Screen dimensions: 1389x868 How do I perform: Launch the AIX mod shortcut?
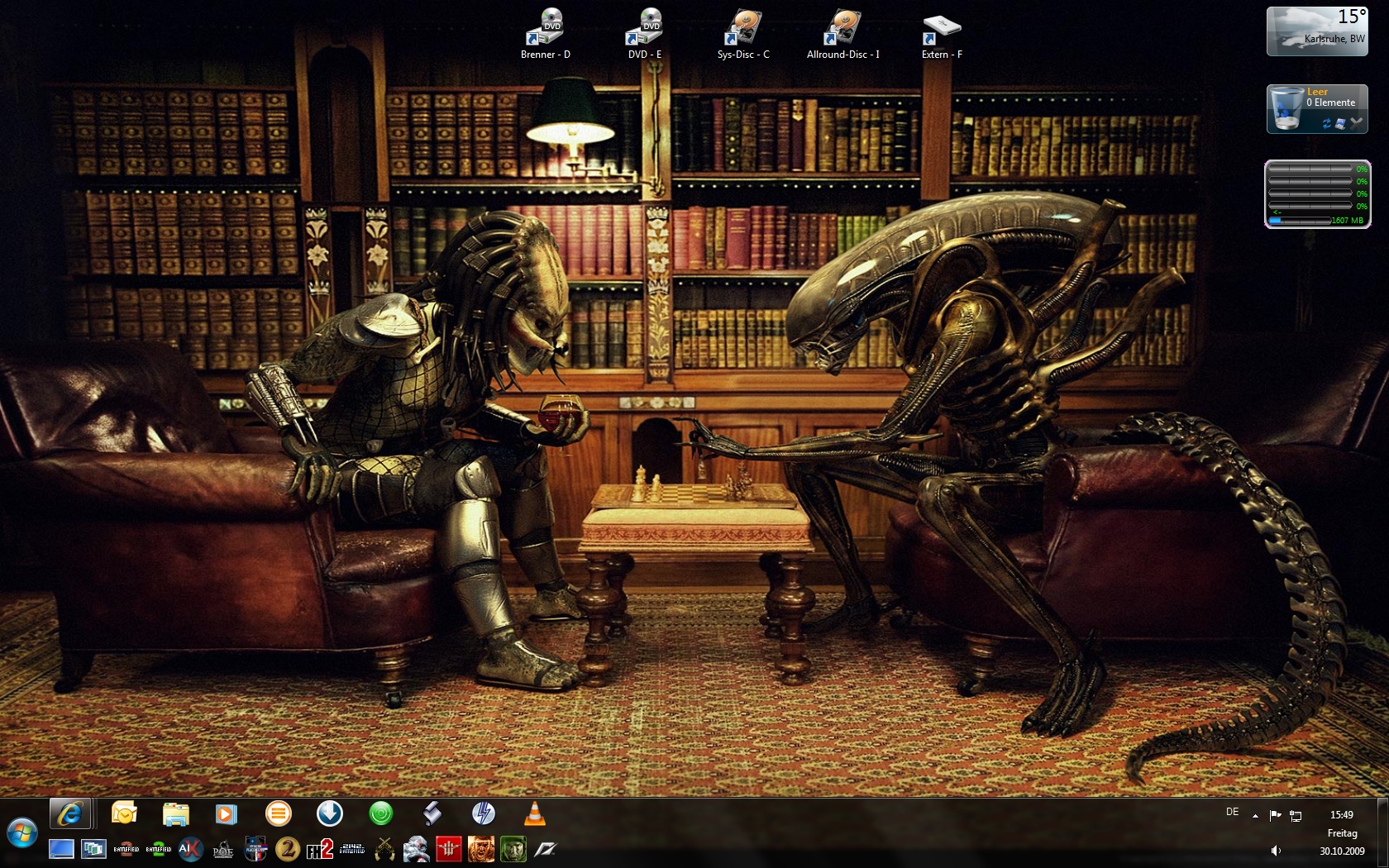tap(190, 849)
